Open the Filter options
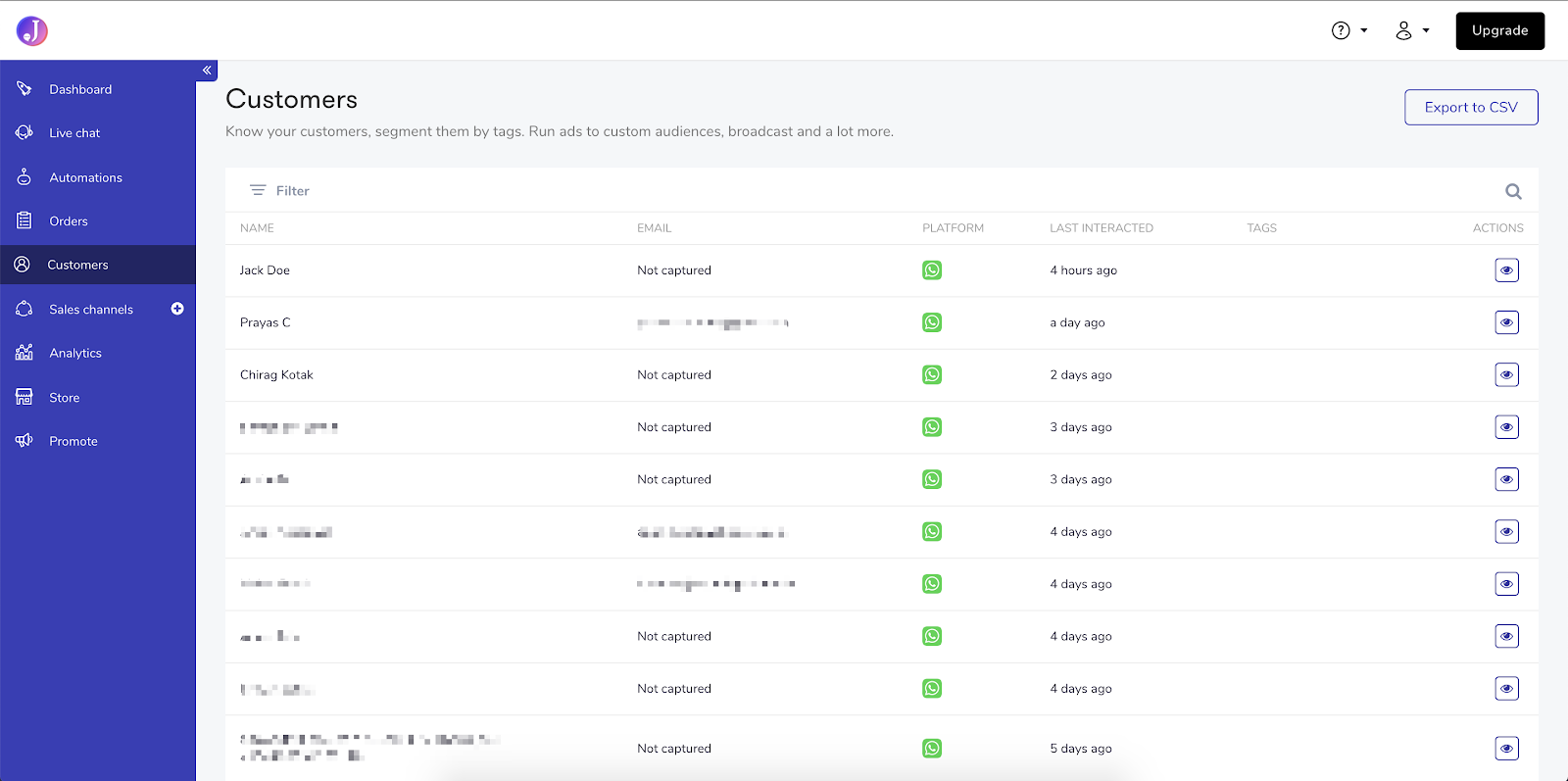 coord(279,191)
